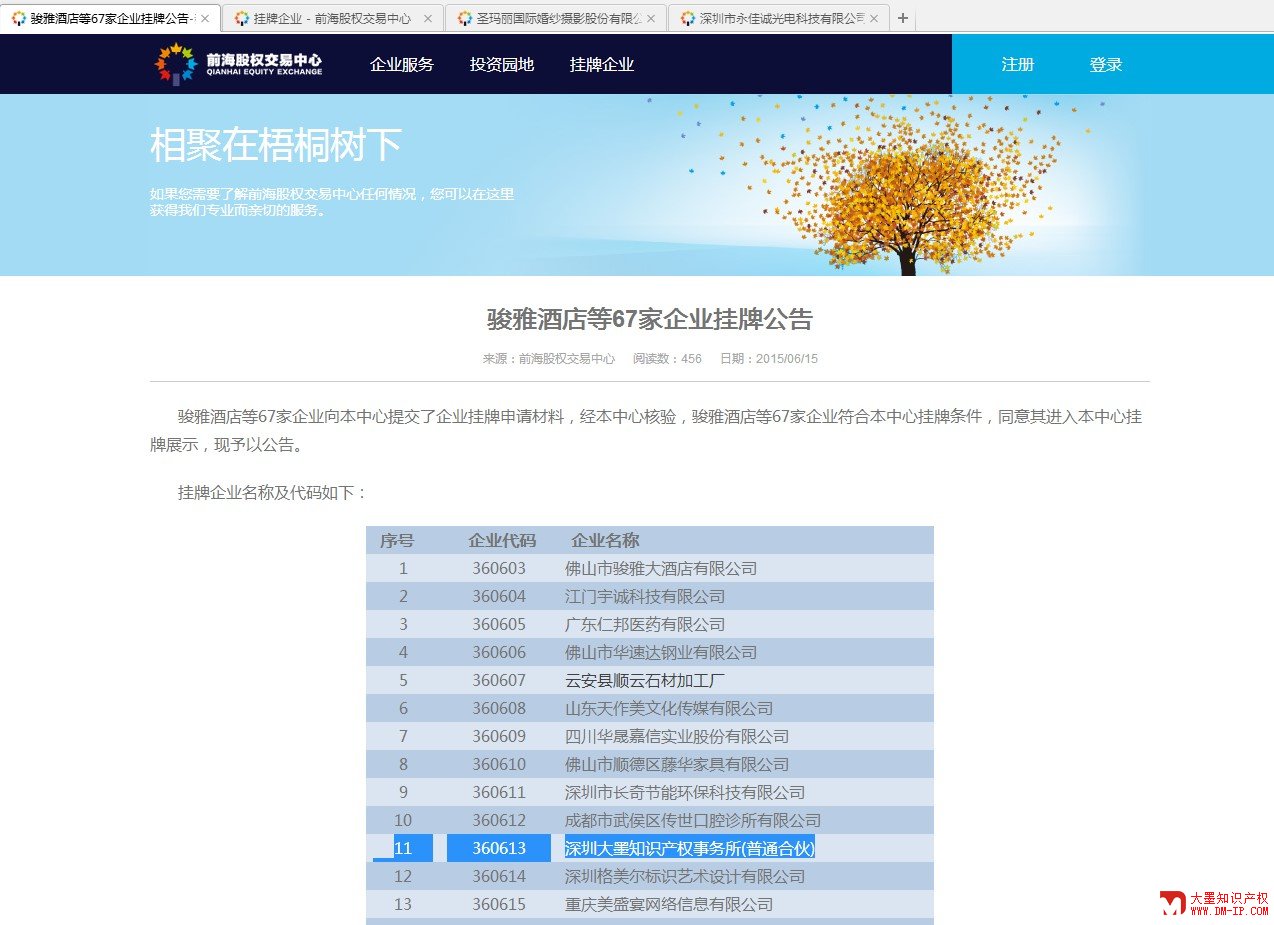The width and height of the screenshot is (1274, 925).
Task: Close the 深圳市永佳诚光电科技 tab
Action: click(873, 18)
